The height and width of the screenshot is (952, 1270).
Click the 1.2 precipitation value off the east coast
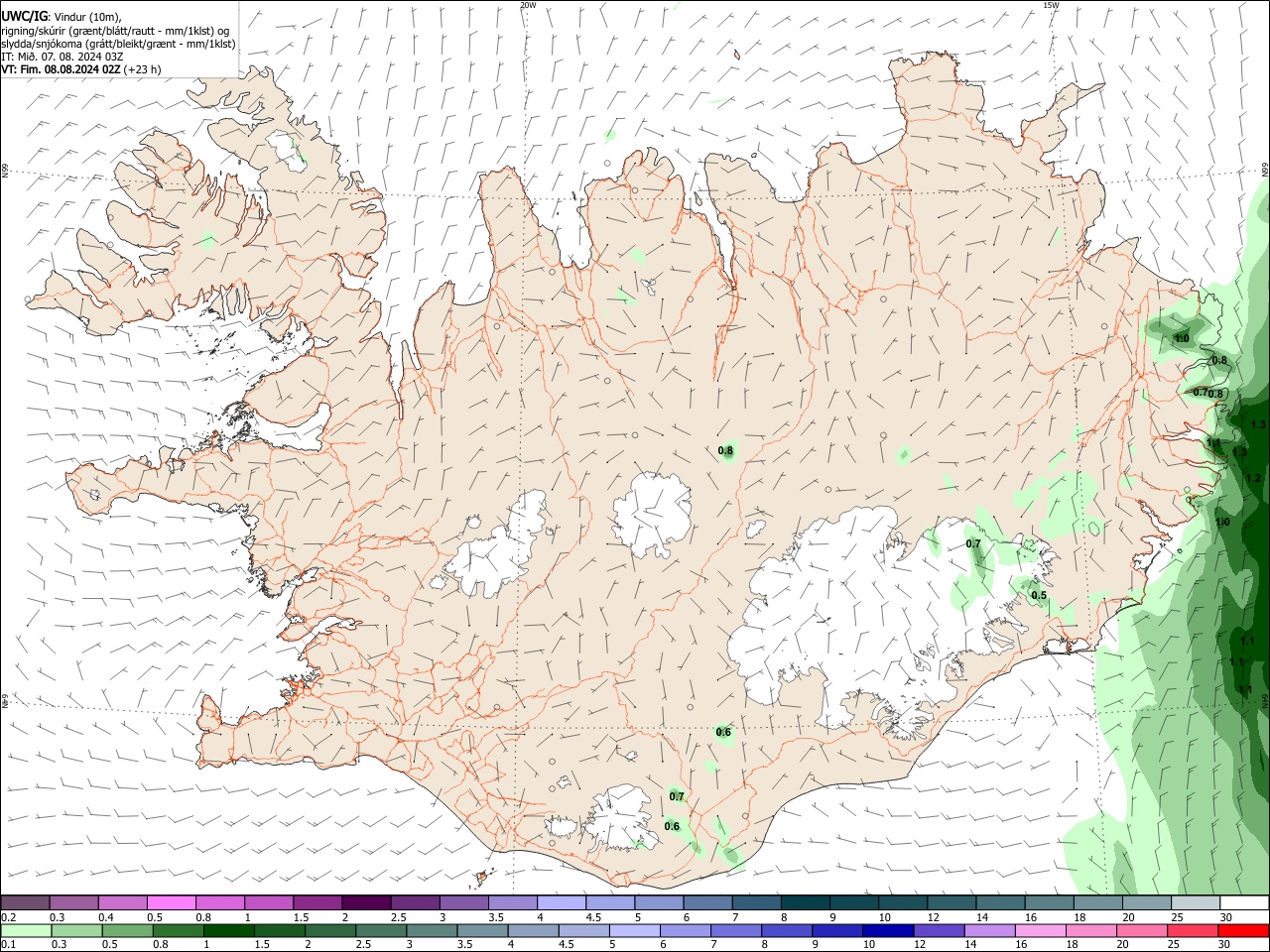(1253, 478)
